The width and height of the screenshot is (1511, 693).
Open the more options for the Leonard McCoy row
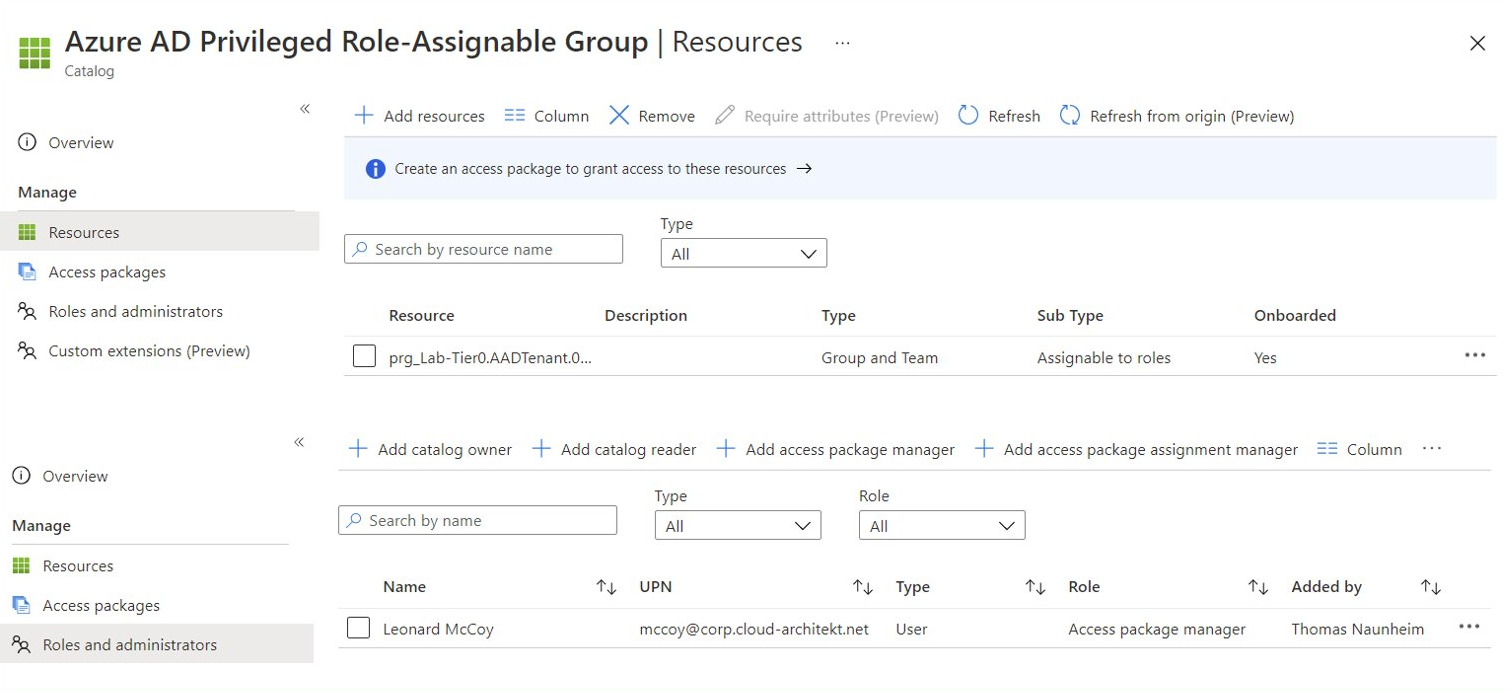click(1468, 627)
